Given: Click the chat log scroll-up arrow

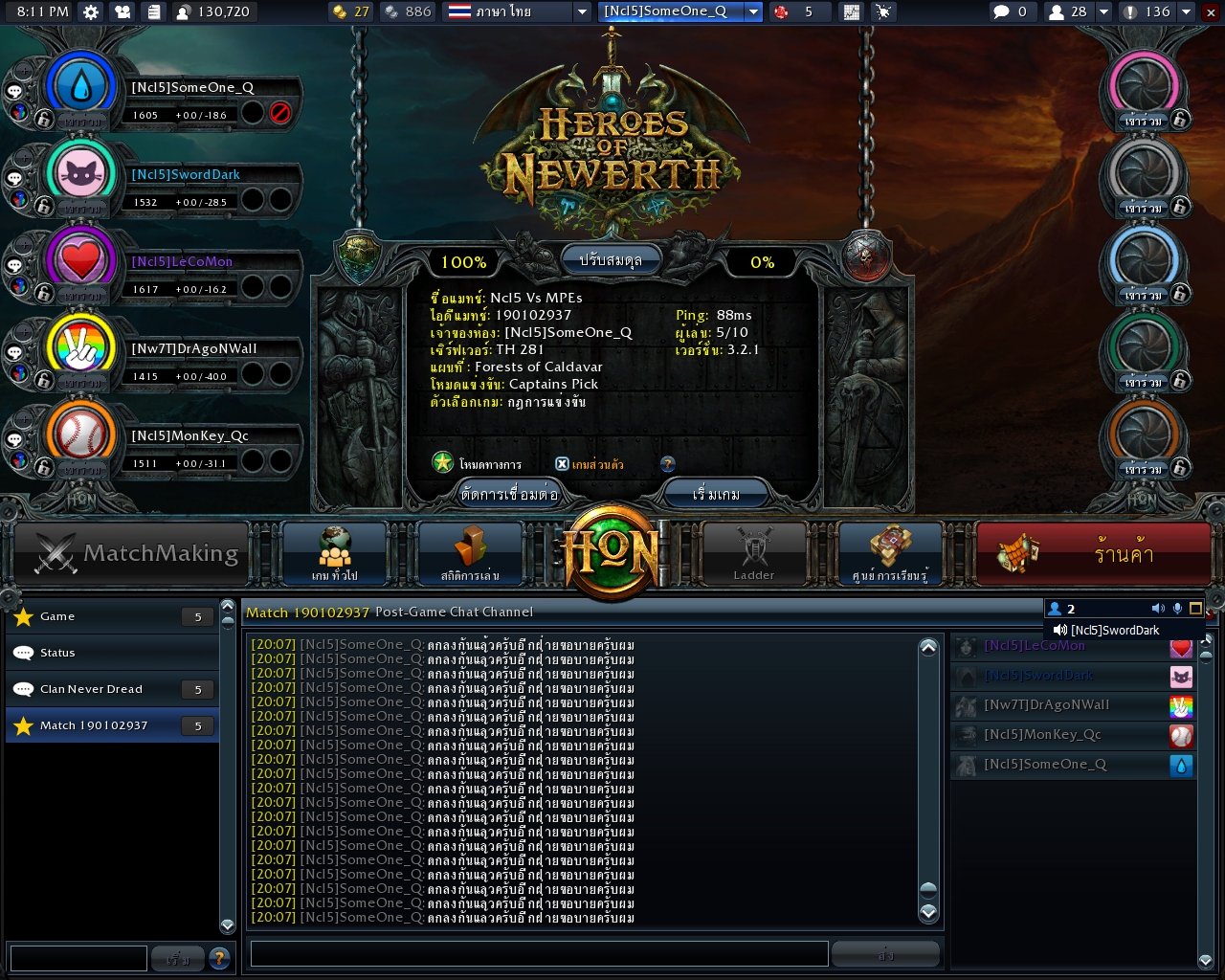Looking at the screenshot, I should pos(928,647).
